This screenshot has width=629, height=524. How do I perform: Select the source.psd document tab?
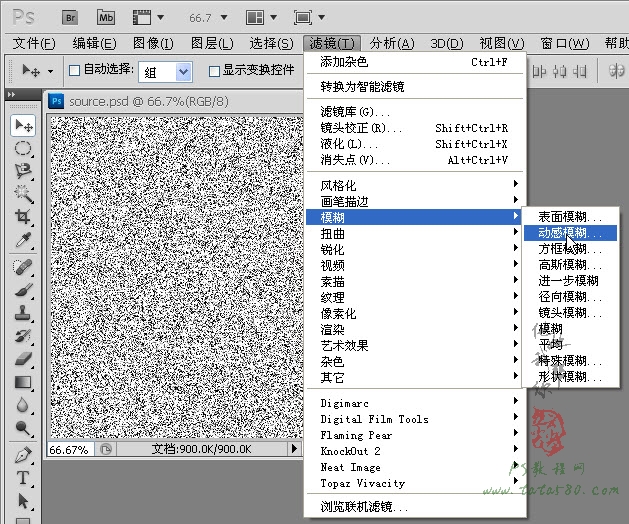pyautogui.click(x=148, y=102)
